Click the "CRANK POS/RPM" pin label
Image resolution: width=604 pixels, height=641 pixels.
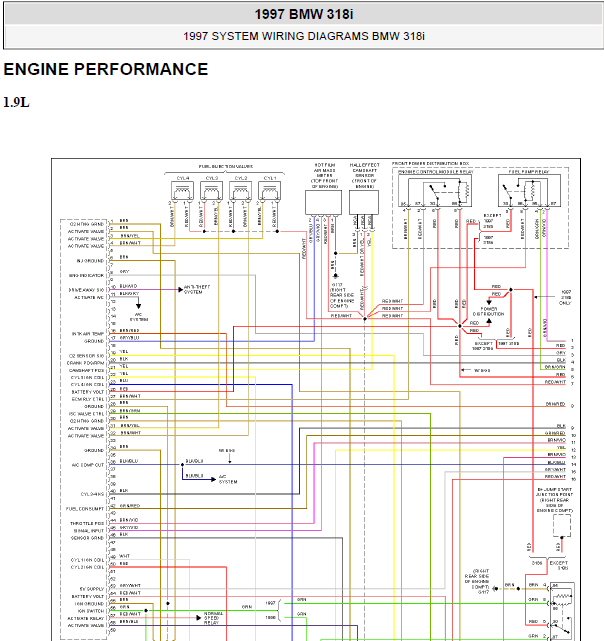pyautogui.click(x=85, y=363)
